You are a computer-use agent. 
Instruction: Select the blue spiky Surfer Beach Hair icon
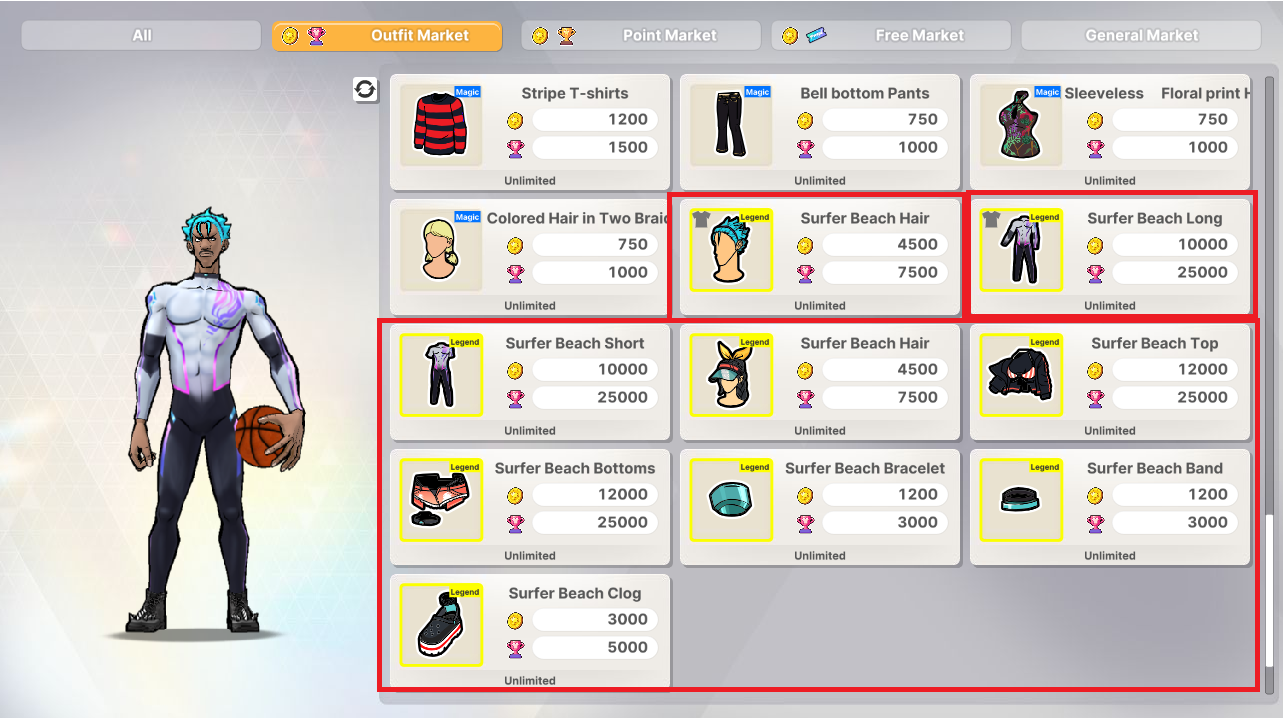731,250
